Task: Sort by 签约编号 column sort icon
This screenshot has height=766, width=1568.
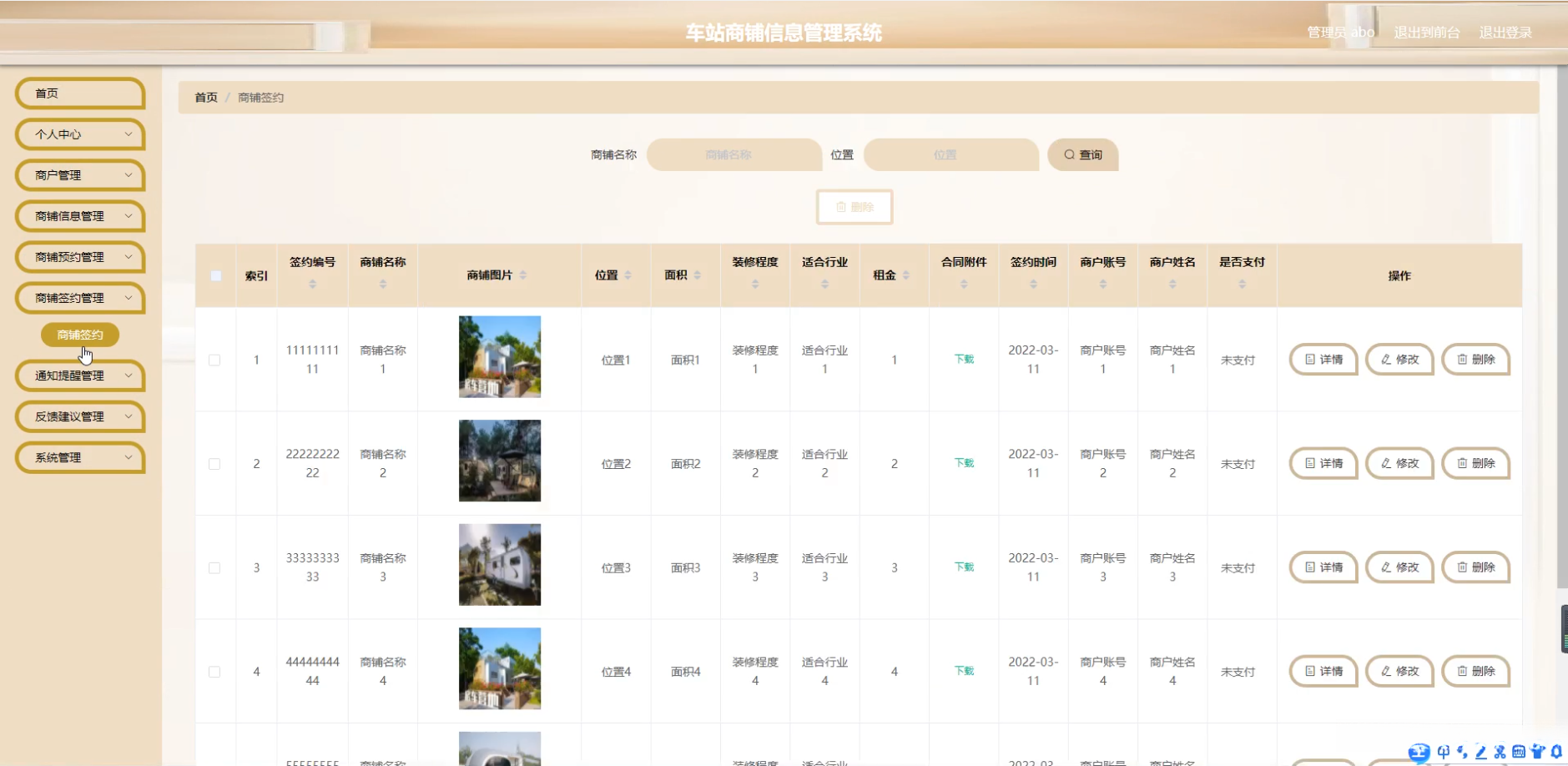Action: coord(313,285)
